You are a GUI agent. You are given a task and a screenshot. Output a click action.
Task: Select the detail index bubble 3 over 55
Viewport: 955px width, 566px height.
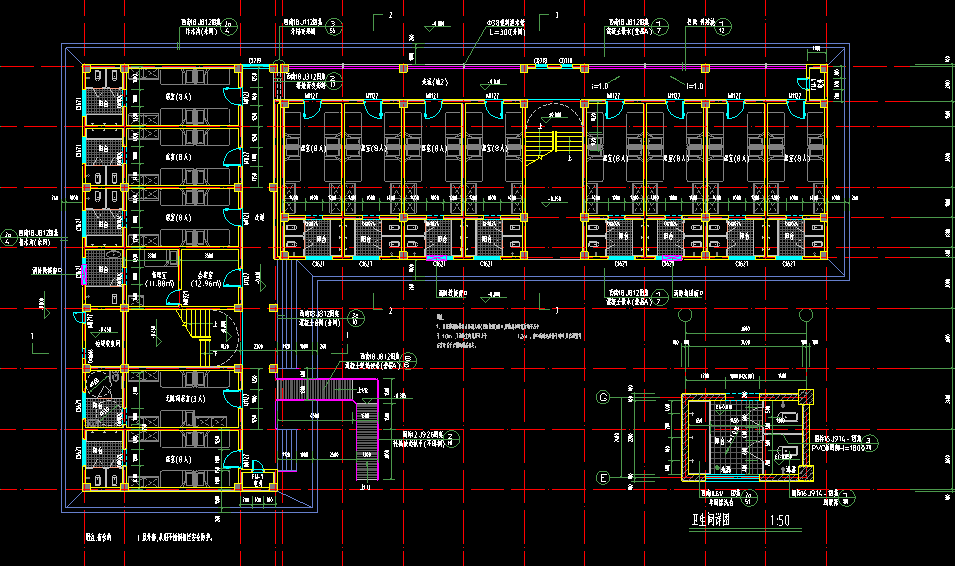tap(333, 27)
